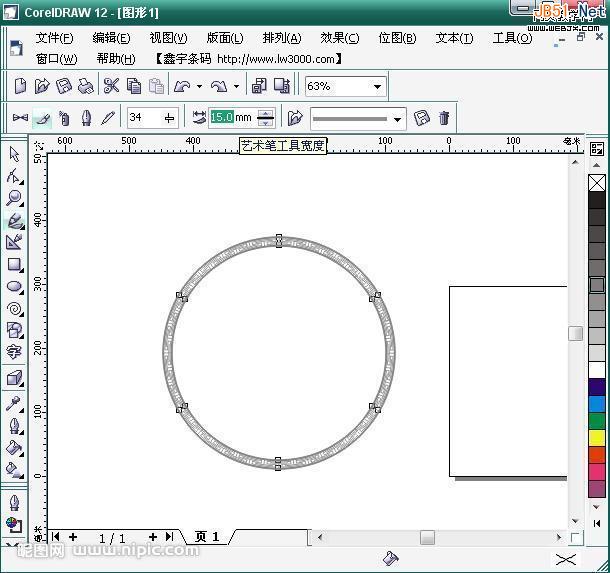
Task: Click the Copy icon
Action: coord(134,86)
